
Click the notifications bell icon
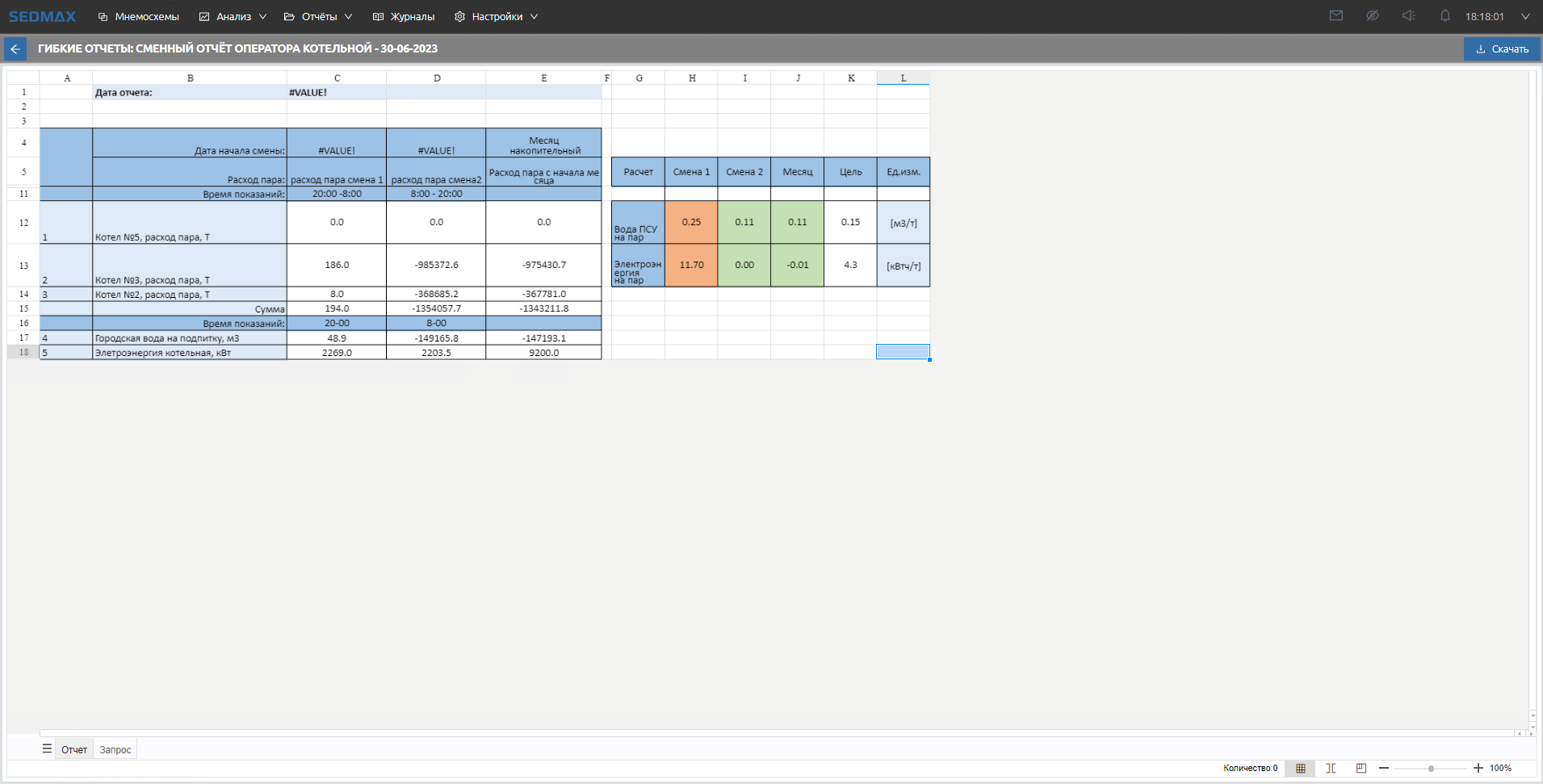(x=1444, y=16)
